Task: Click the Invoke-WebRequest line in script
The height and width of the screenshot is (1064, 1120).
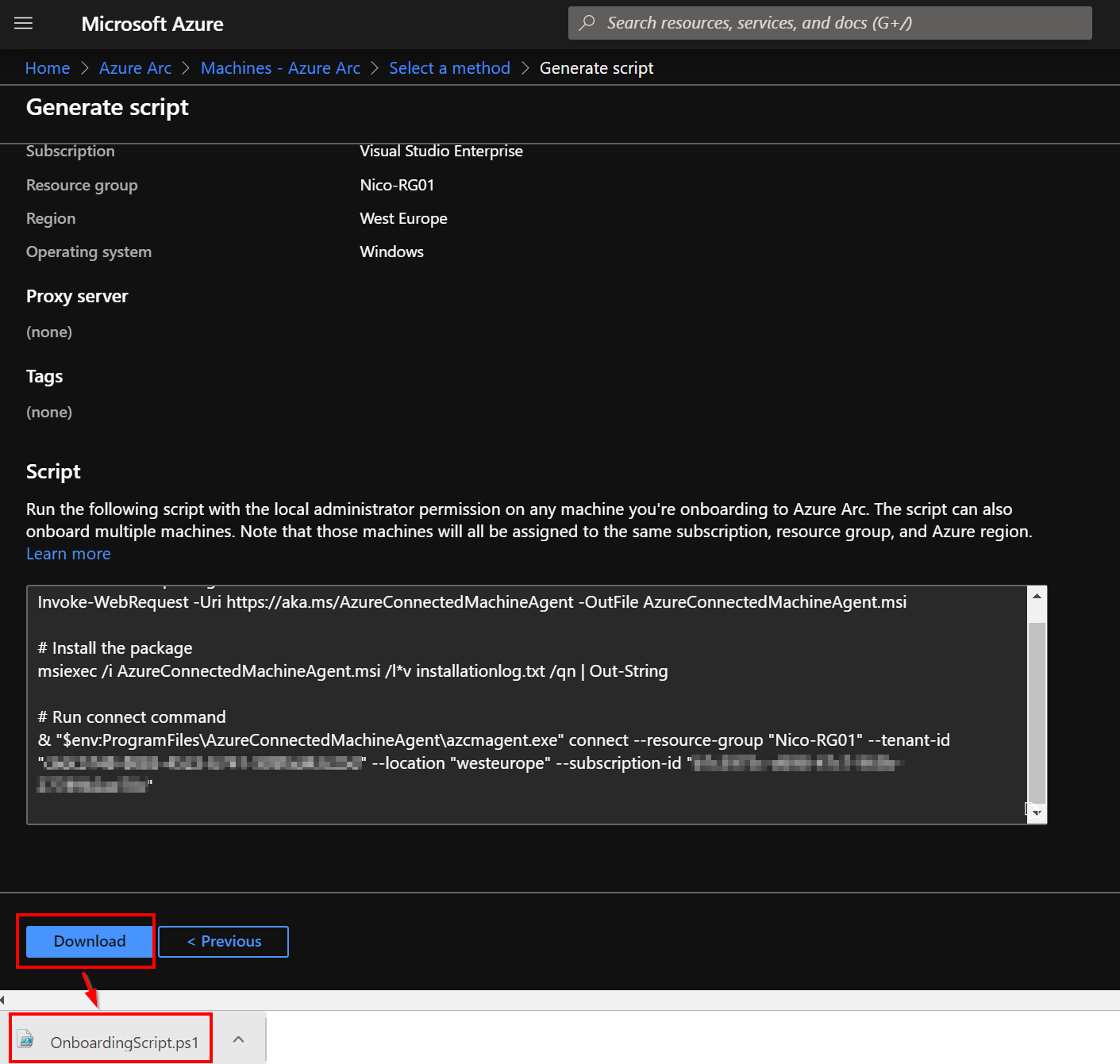Action: pyautogui.click(x=471, y=602)
